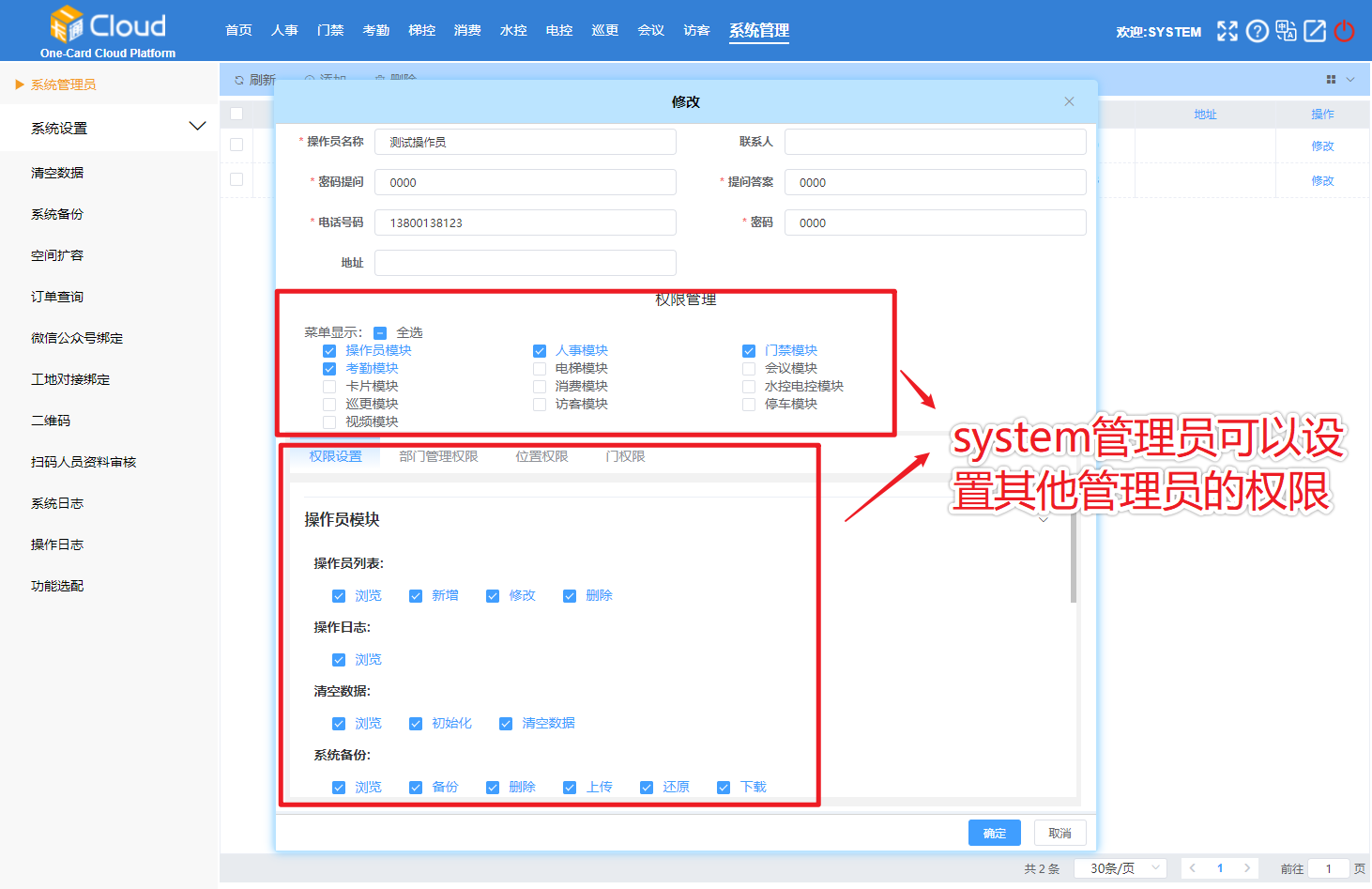The image size is (1372, 889).
Task: Click the fullscreen expand icon in header
Action: click(1227, 31)
